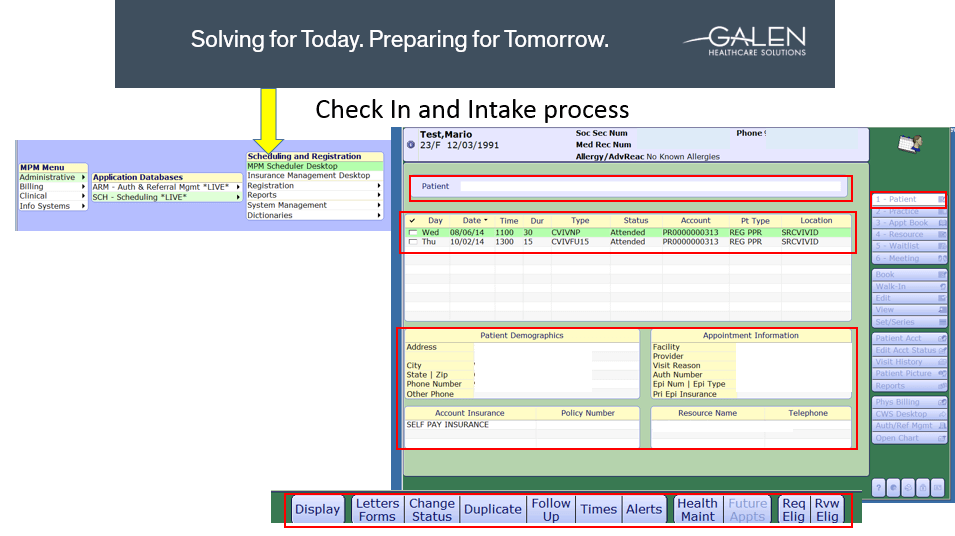Click the clipboard icon in top-right panel
This screenshot has width=955, height=536.
[911, 145]
